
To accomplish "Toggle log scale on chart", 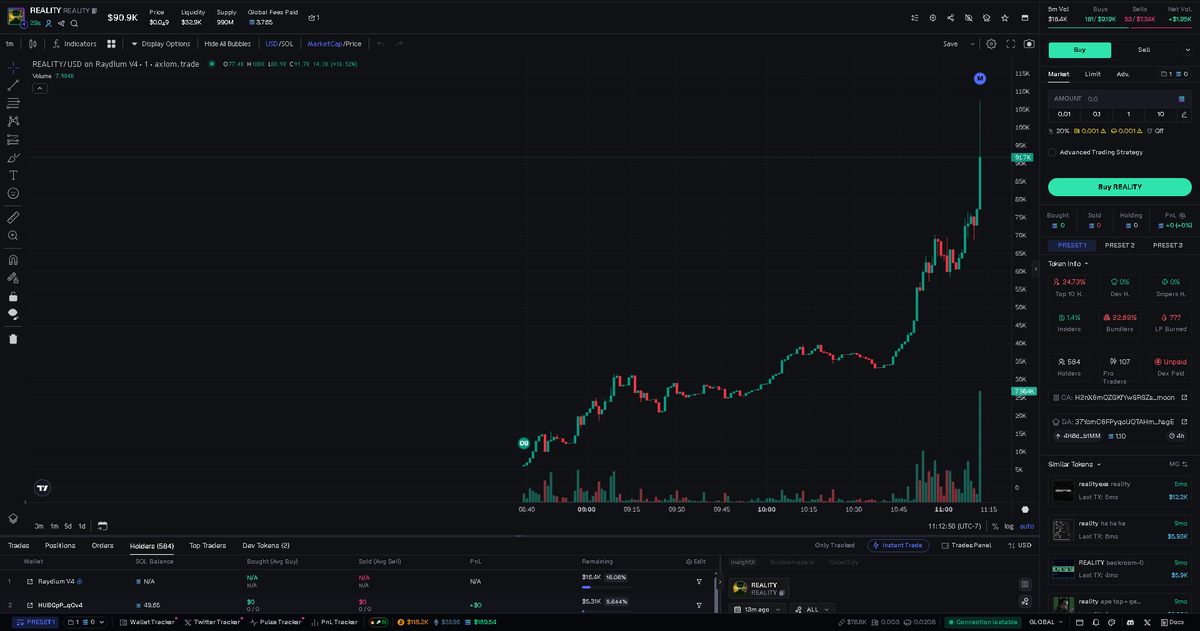I will pyautogui.click(x=1008, y=526).
